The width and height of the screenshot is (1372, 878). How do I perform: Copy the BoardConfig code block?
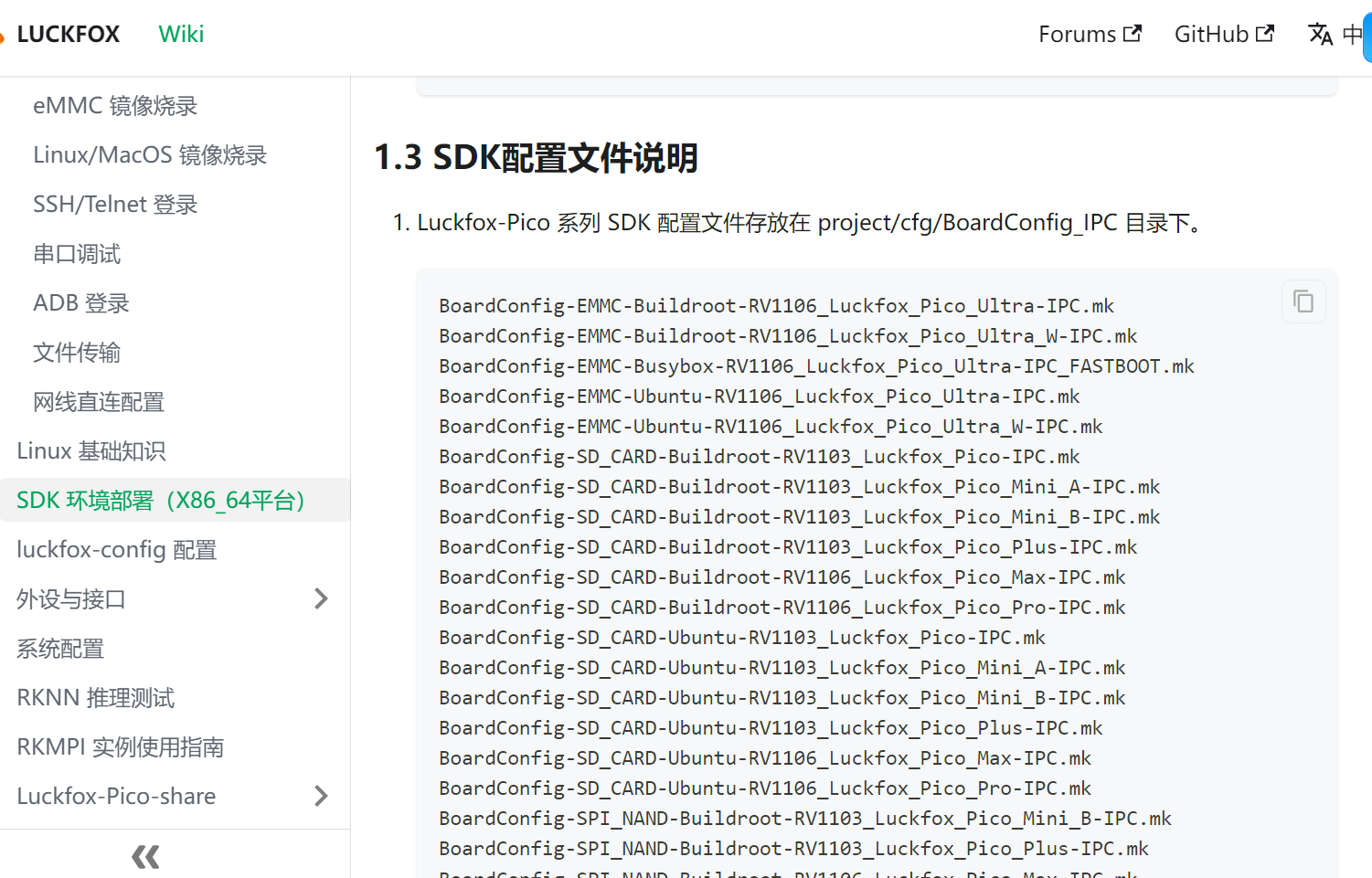click(1303, 301)
